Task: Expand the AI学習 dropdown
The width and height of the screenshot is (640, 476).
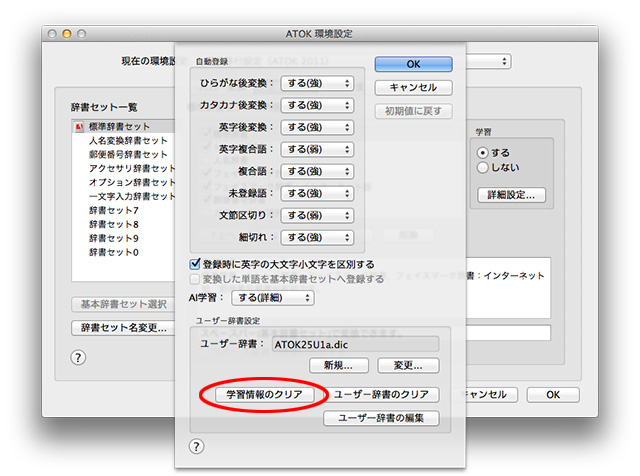Action: pyautogui.click(x=272, y=297)
